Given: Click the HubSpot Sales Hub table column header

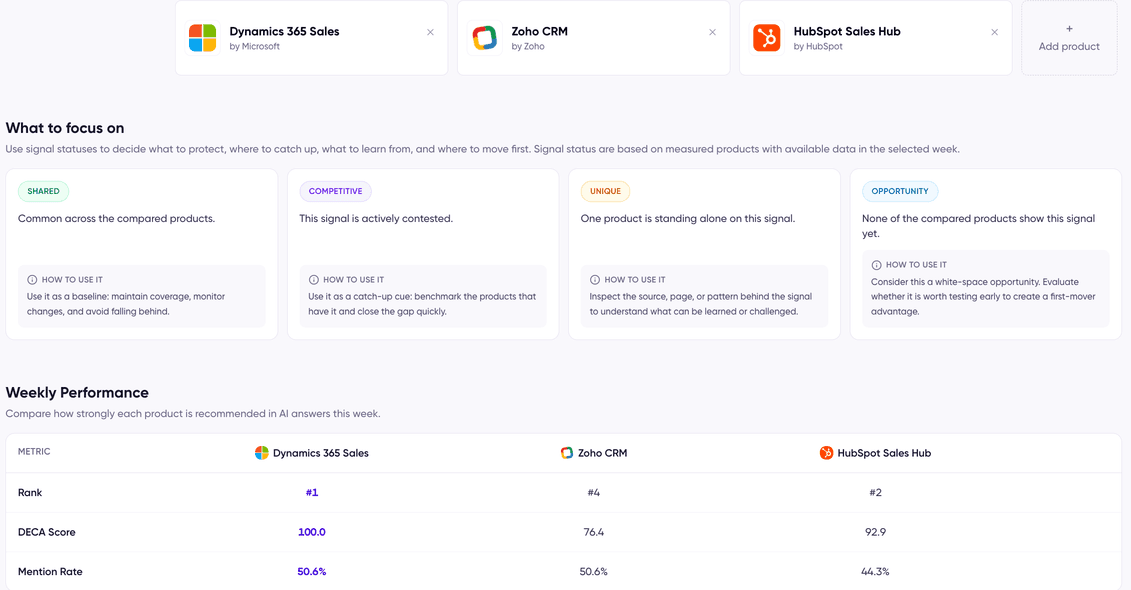Looking at the screenshot, I should (875, 453).
